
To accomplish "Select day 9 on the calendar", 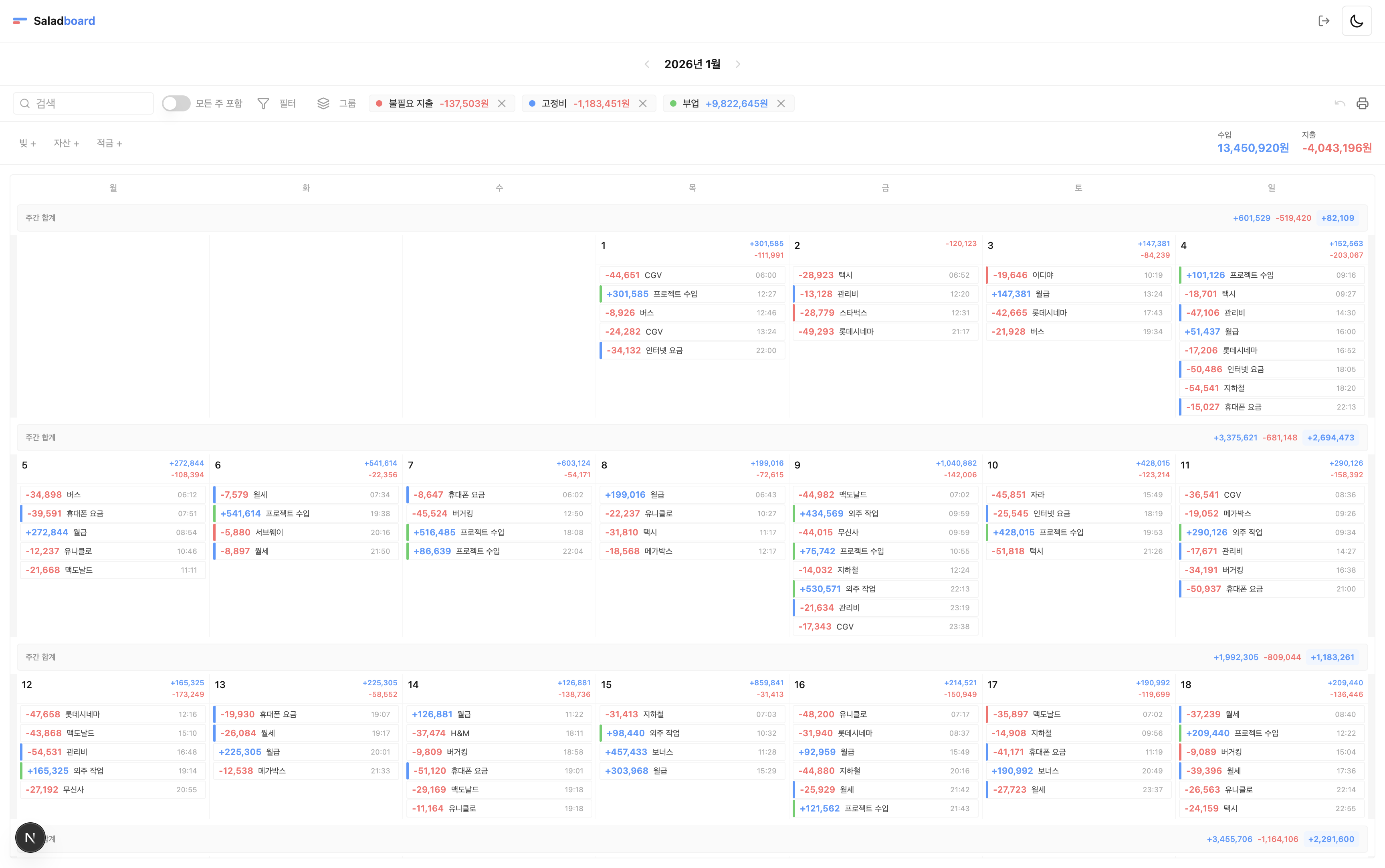I will point(797,465).
